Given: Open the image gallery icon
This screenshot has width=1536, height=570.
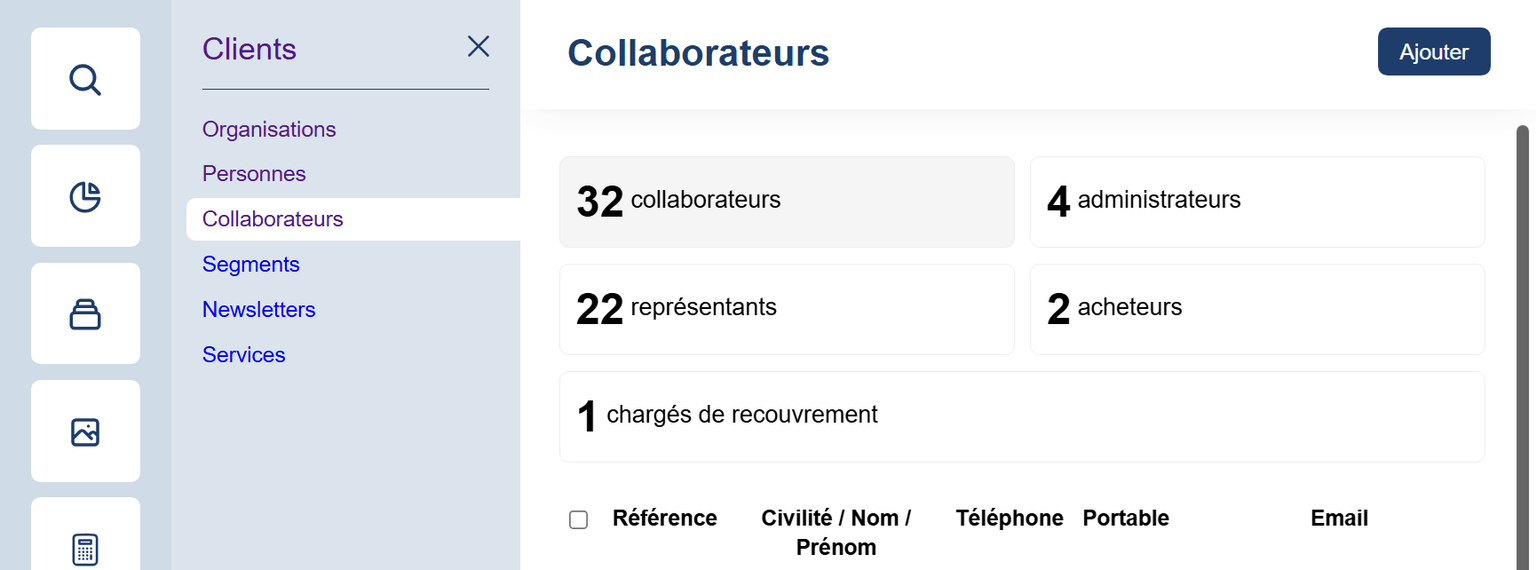Looking at the screenshot, I should click(x=85, y=432).
